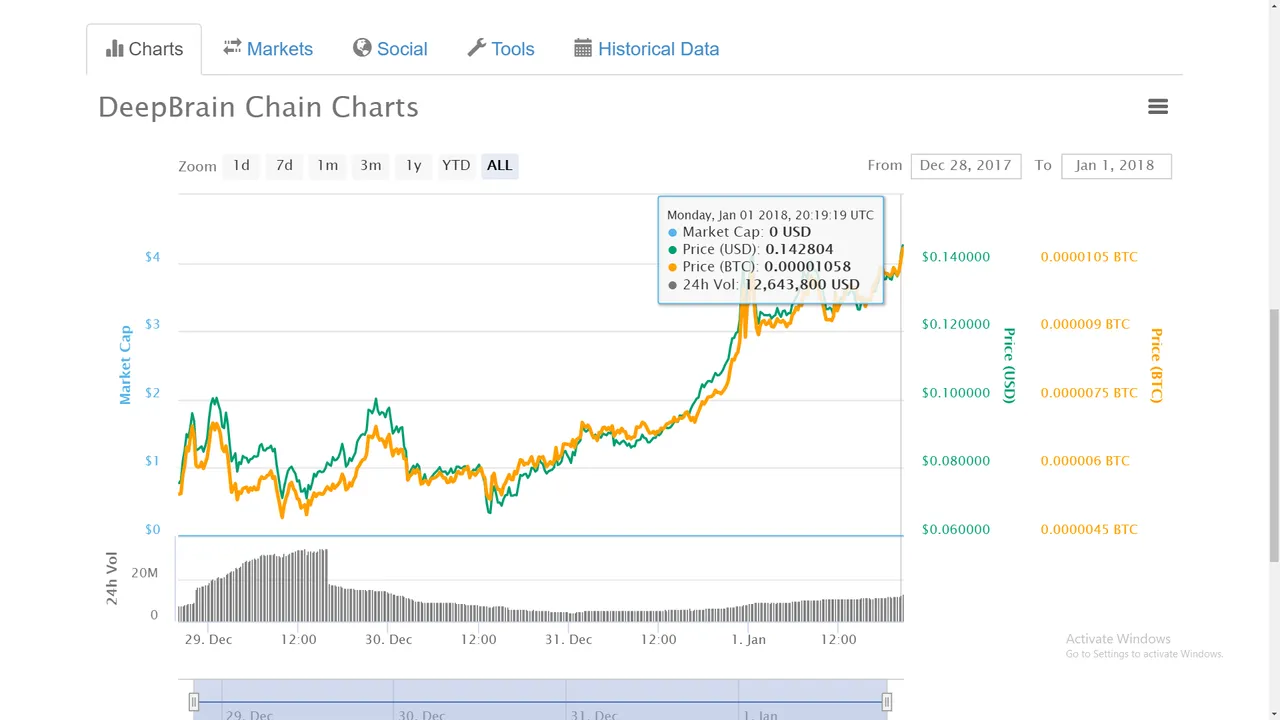Select the ALL zoom range
Screen dimensions: 1280x720
click(500, 166)
